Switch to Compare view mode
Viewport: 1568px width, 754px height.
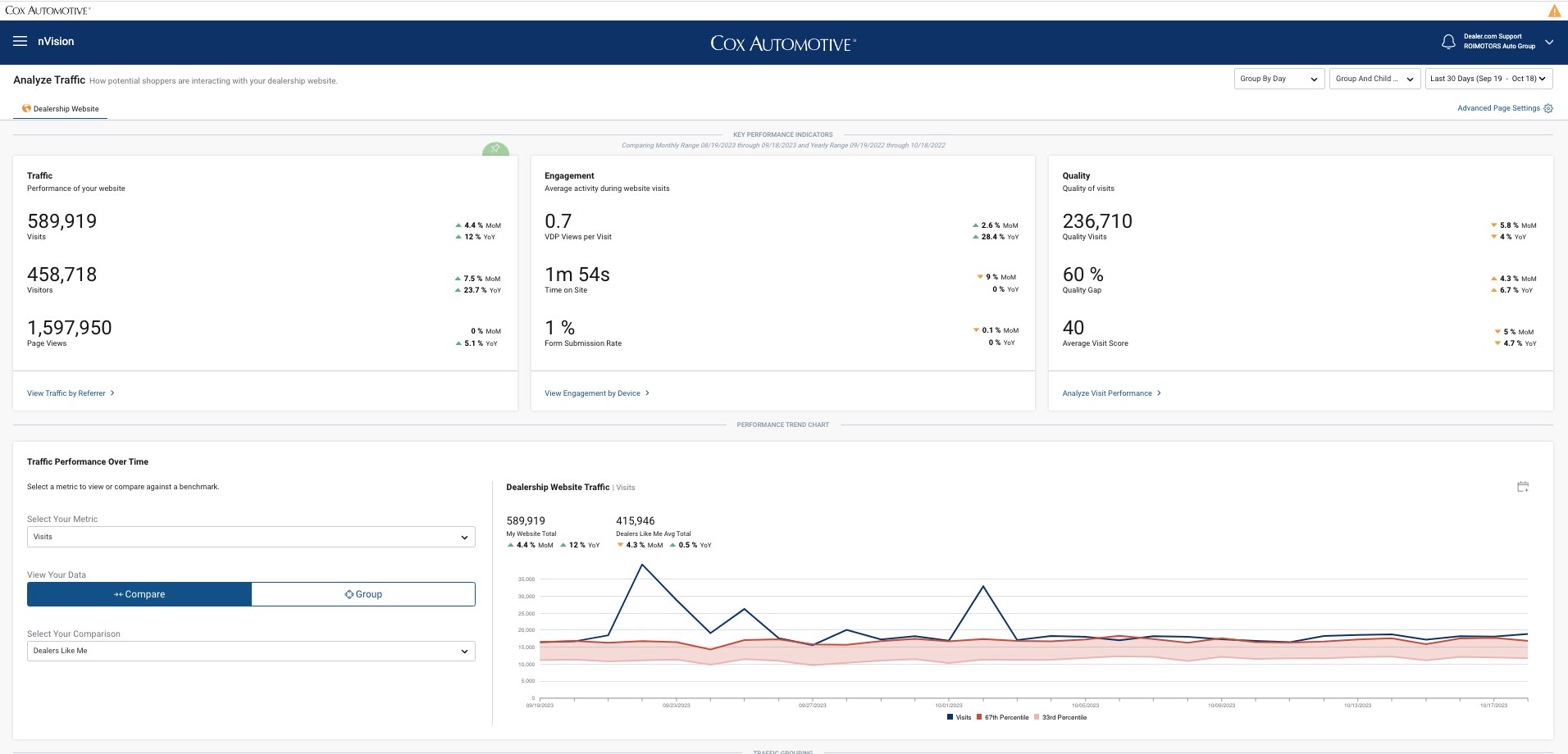139,594
